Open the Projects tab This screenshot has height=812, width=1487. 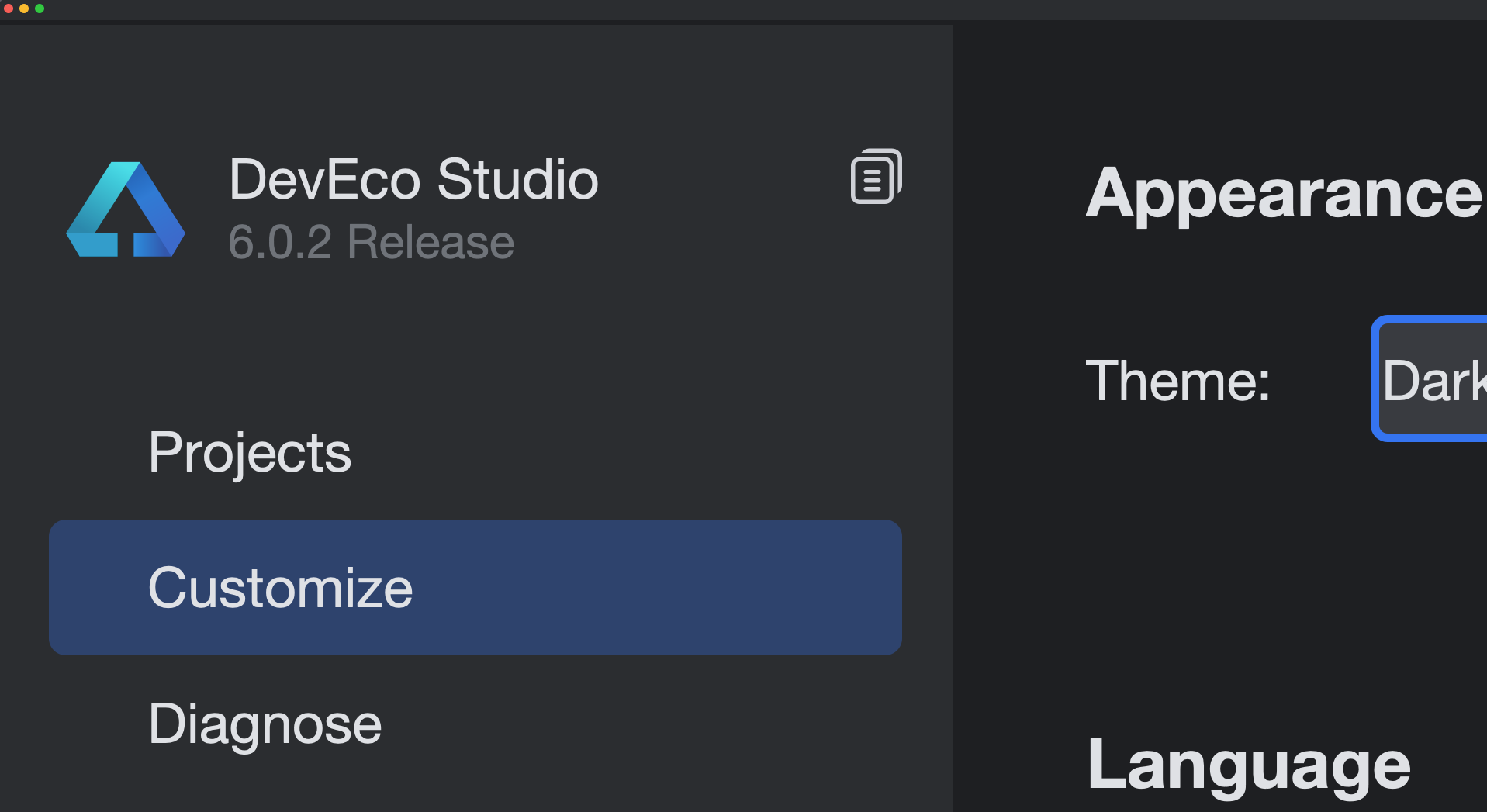click(249, 452)
